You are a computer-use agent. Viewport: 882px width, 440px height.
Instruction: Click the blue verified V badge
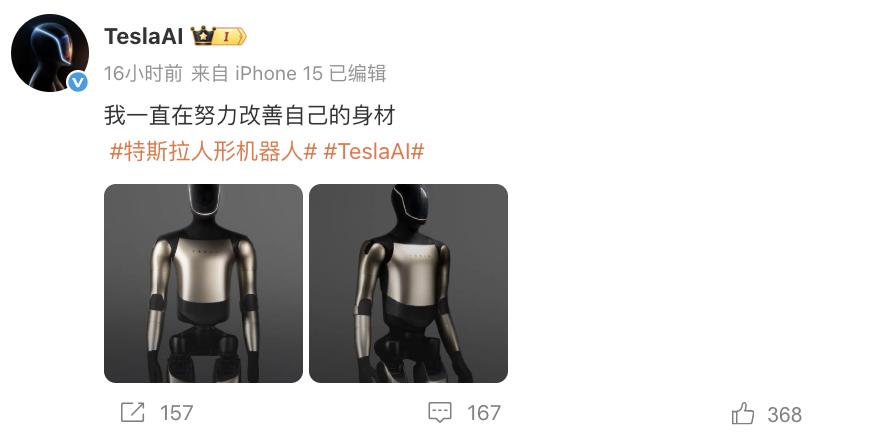(78, 83)
